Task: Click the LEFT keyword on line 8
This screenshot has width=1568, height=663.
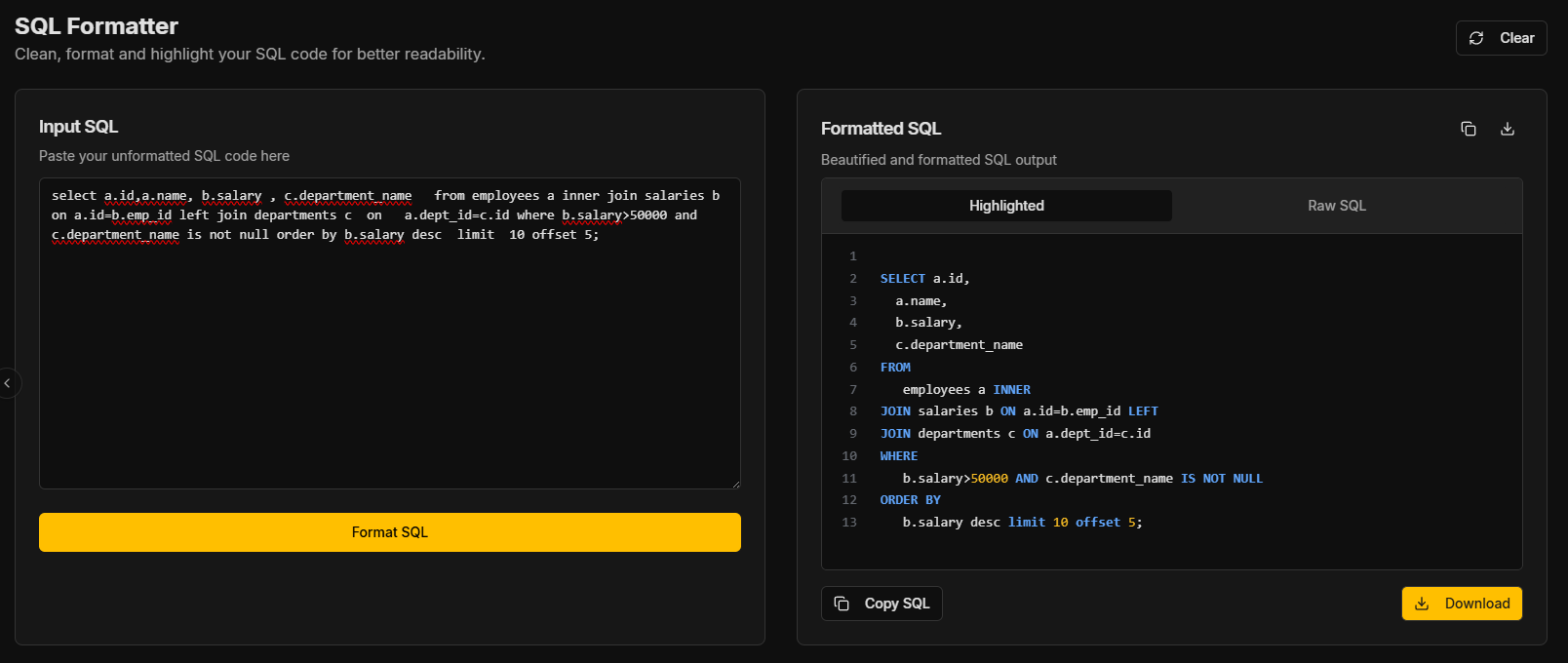Action: (x=1143, y=411)
